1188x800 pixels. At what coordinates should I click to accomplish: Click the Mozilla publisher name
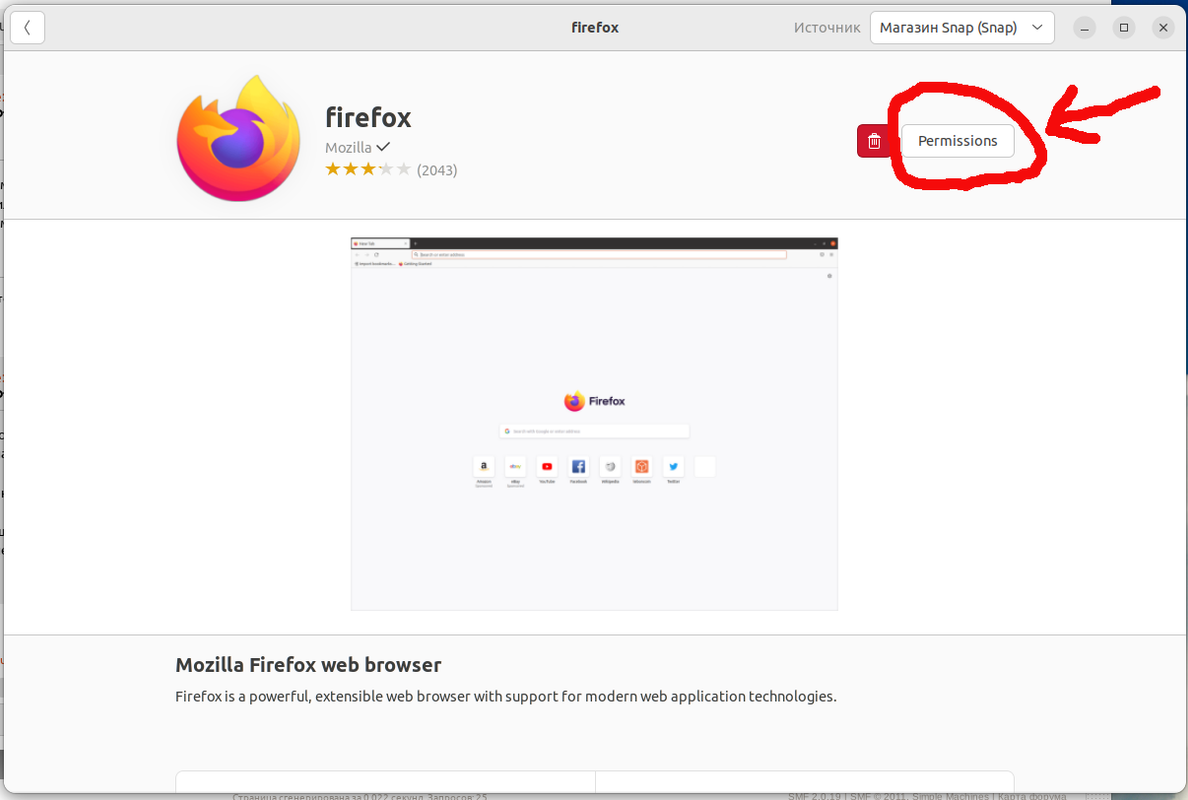click(349, 148)
